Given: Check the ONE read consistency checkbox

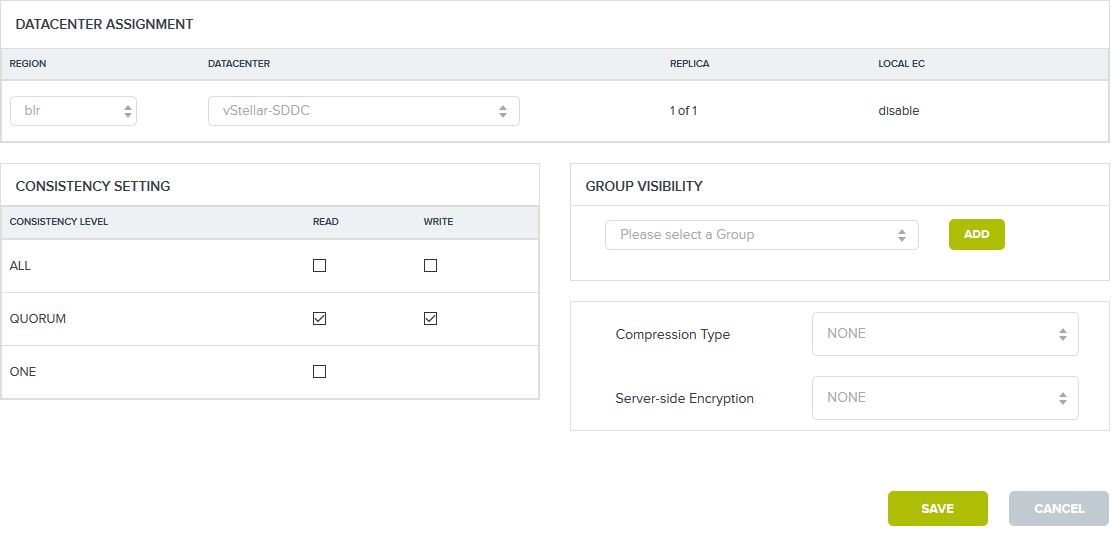Looking at the screenshot, I should click(x=319, y=372).
